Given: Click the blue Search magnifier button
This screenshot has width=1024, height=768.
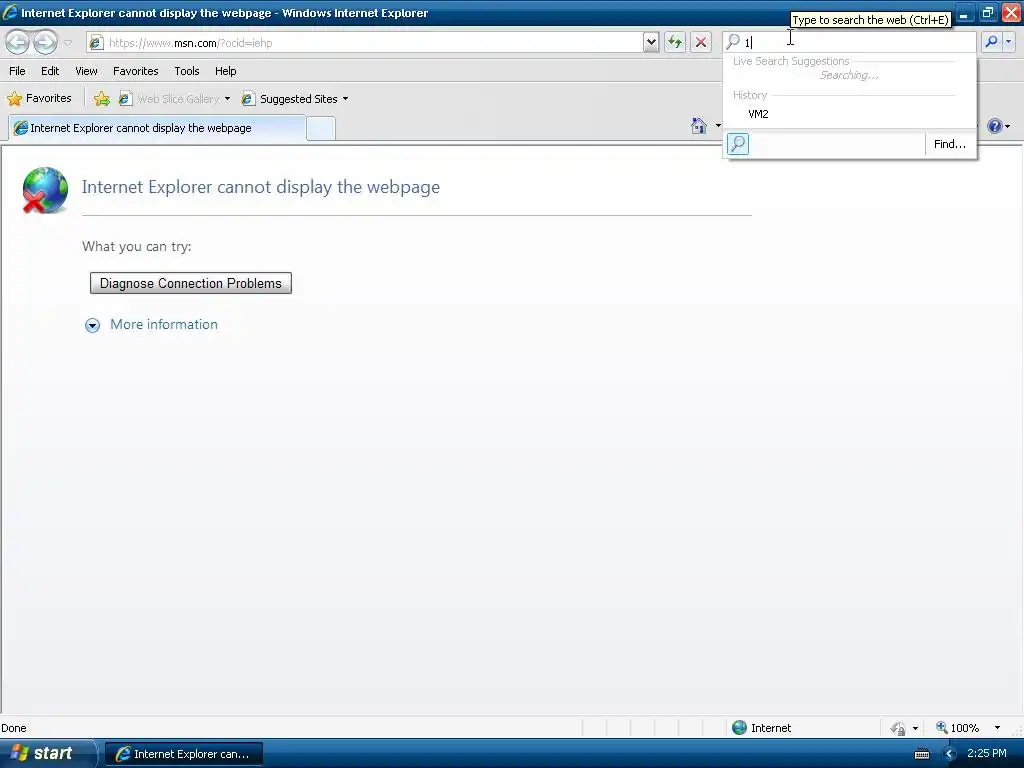Looking at the screenshot, I should pyautogui.click(x=991, y=42).
